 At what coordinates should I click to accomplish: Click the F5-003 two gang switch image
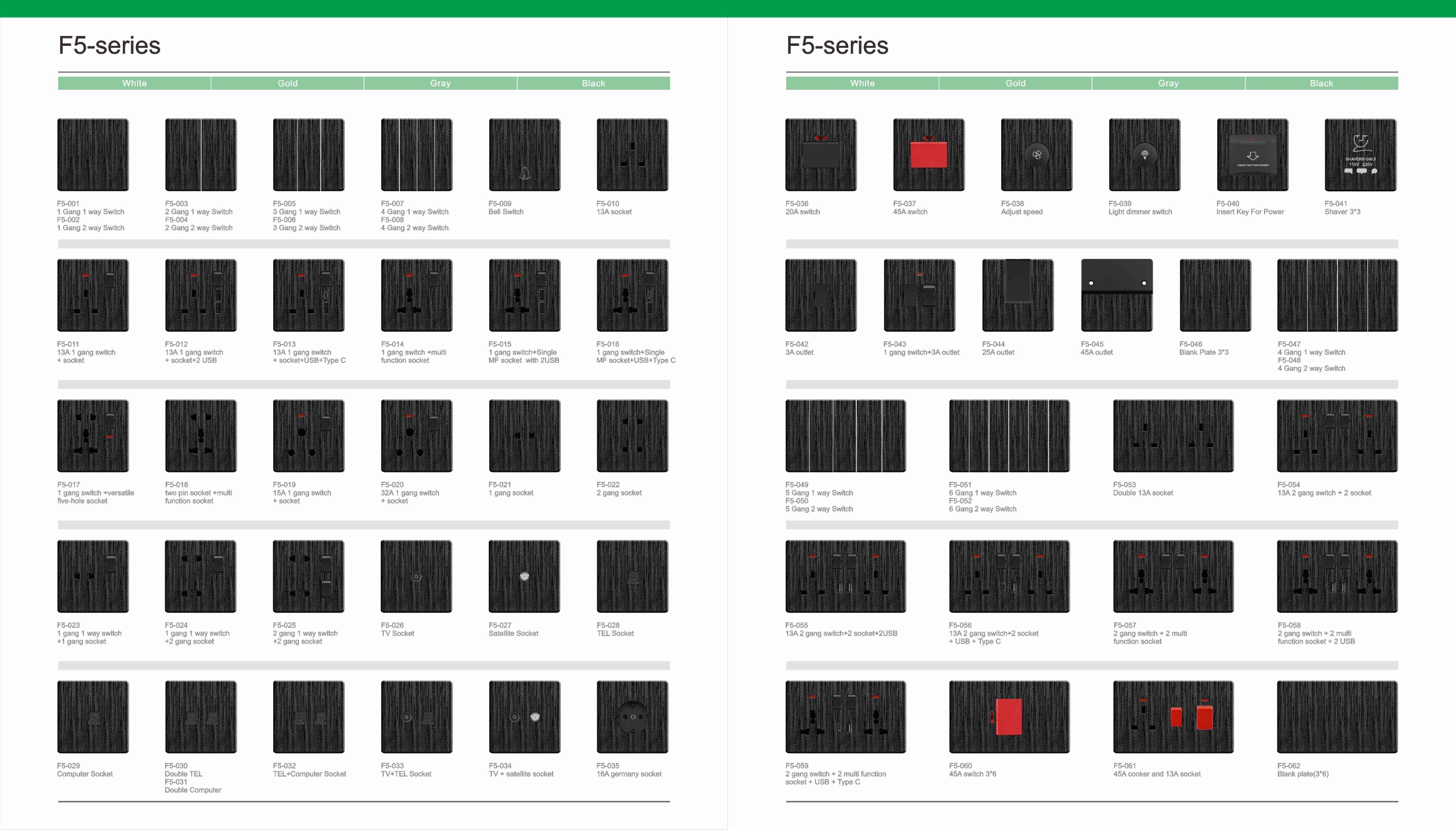[x=201, y=155]
